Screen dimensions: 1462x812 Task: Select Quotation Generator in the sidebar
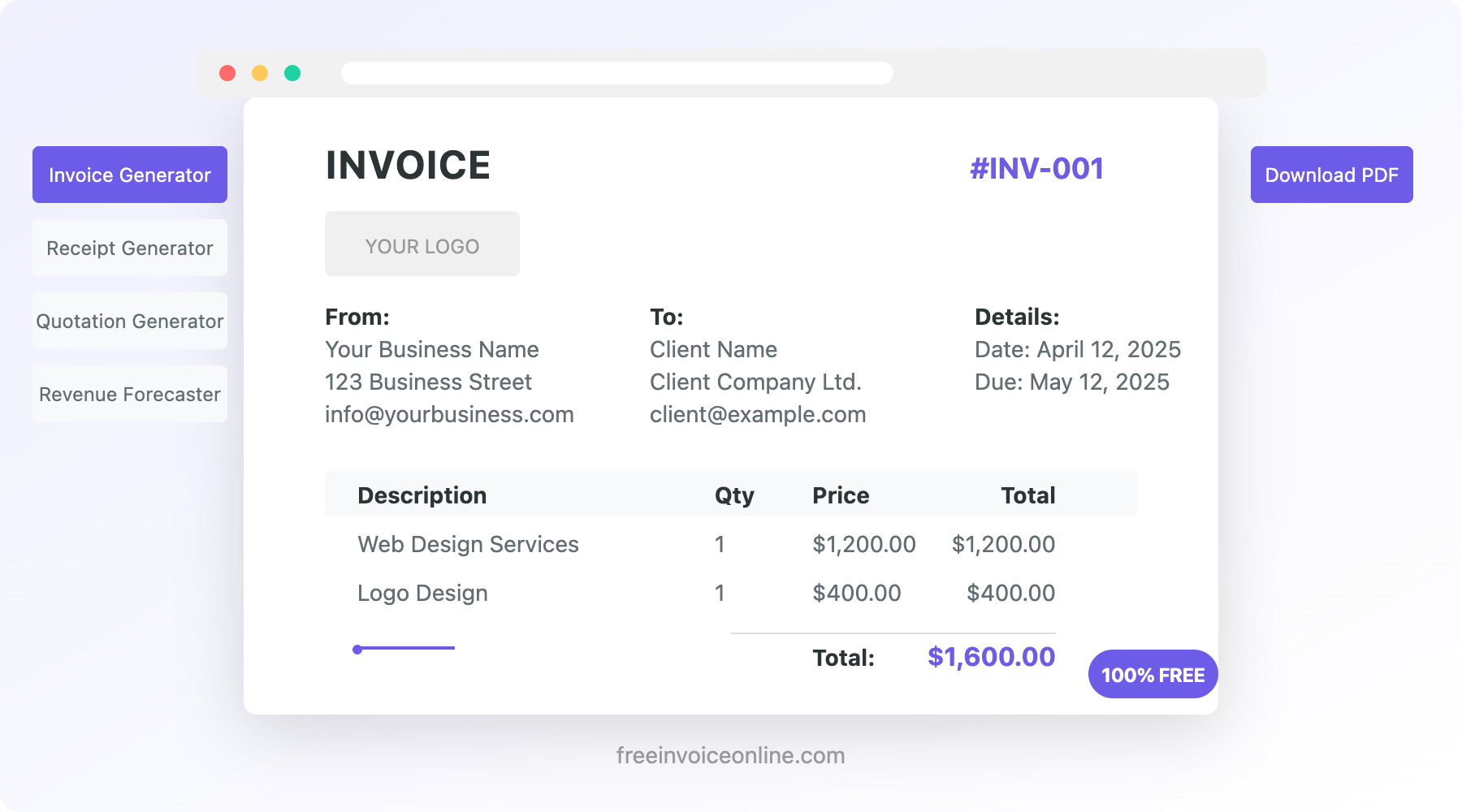130,321
